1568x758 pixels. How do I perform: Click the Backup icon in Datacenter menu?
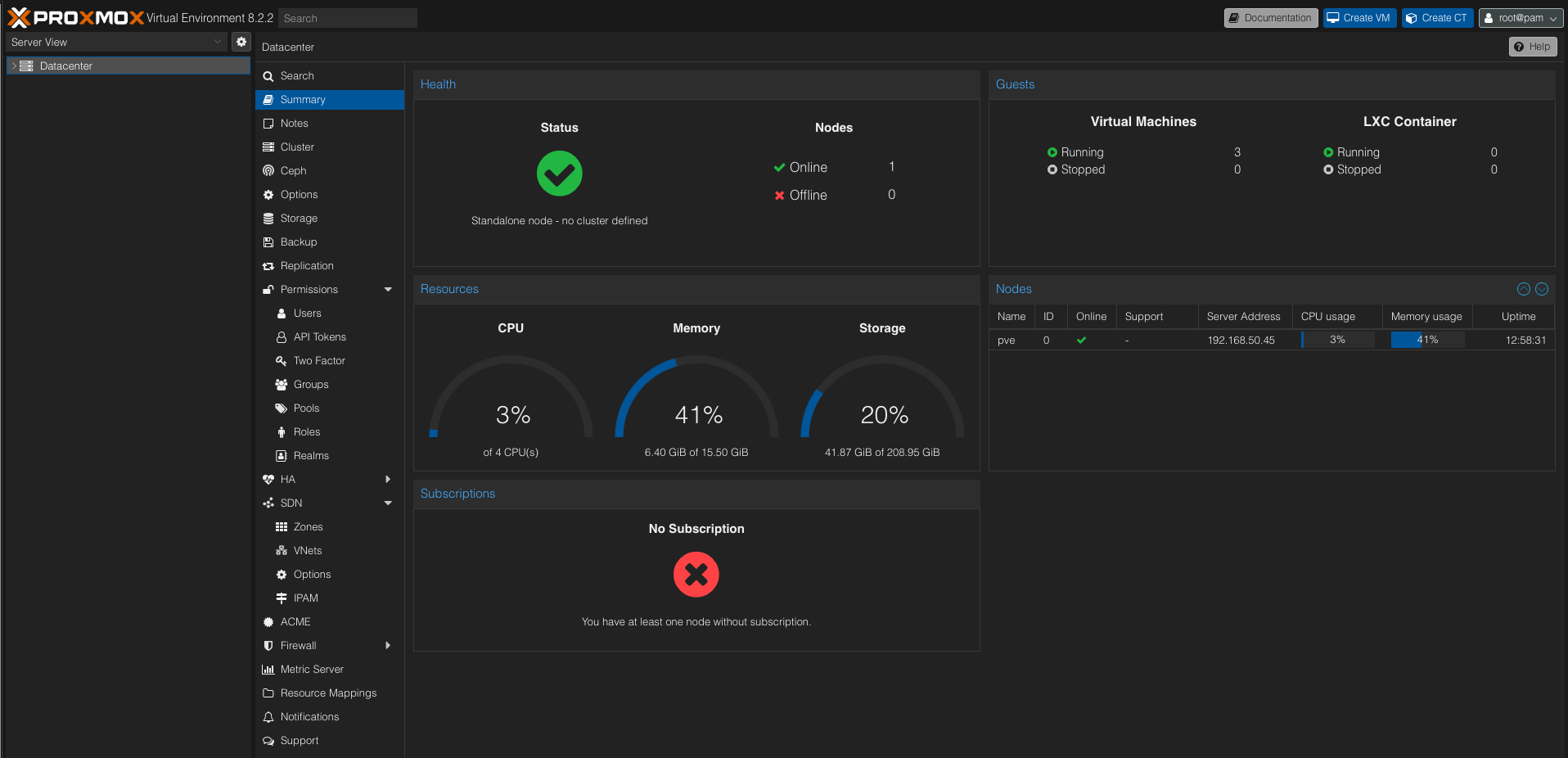tap(268, 241)
